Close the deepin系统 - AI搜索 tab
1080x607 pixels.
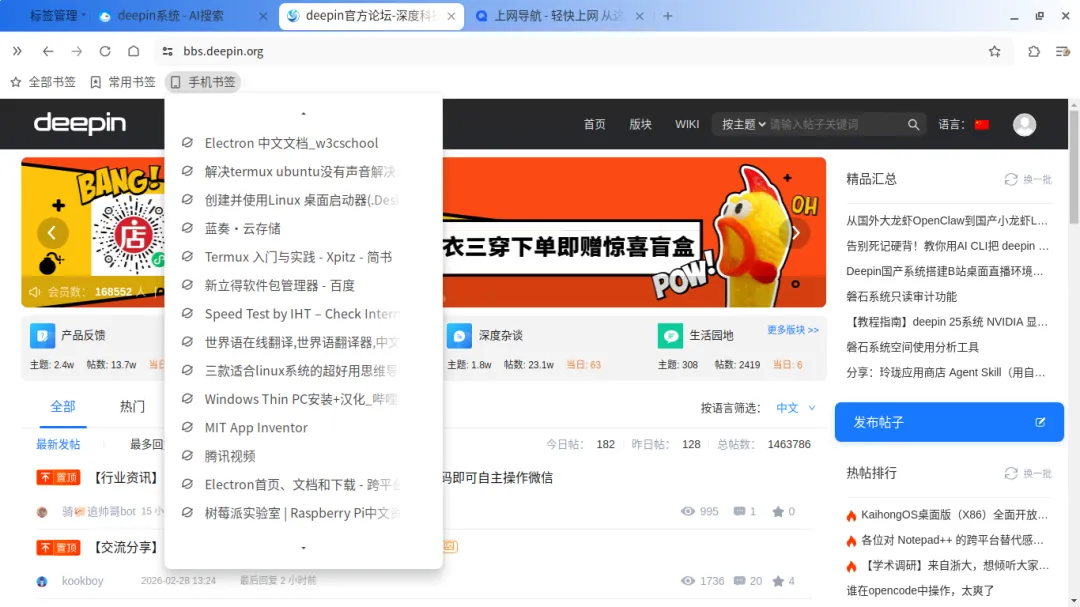[263, 16]
